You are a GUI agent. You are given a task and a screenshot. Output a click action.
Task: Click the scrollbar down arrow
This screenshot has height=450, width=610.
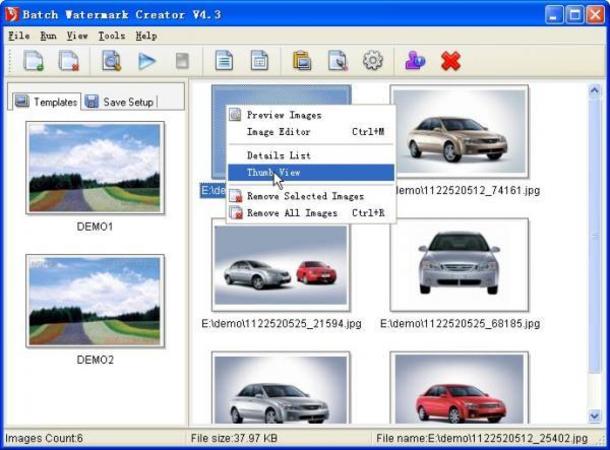coord(594,416)
